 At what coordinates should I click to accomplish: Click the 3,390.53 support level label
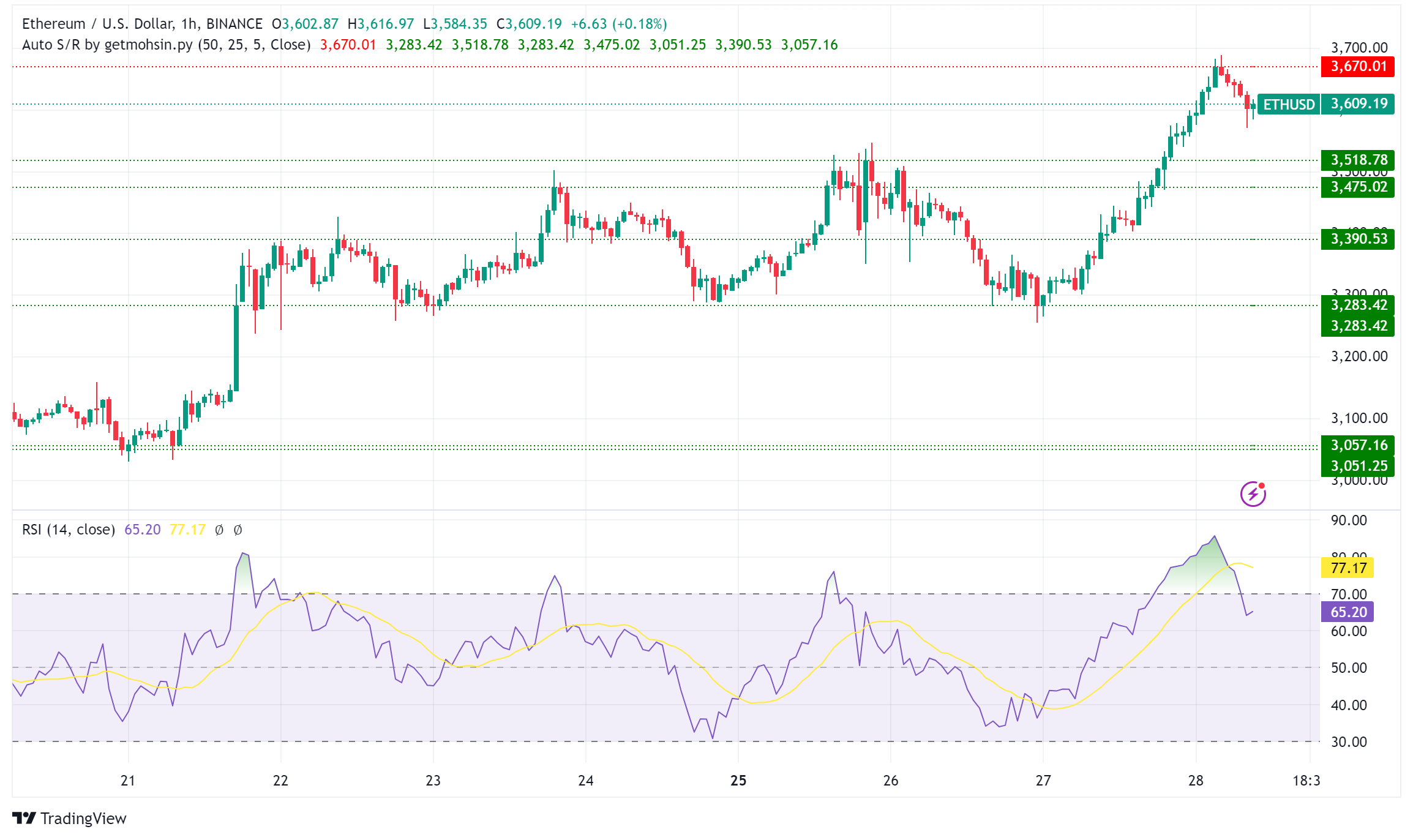[x=1358, y=239]
